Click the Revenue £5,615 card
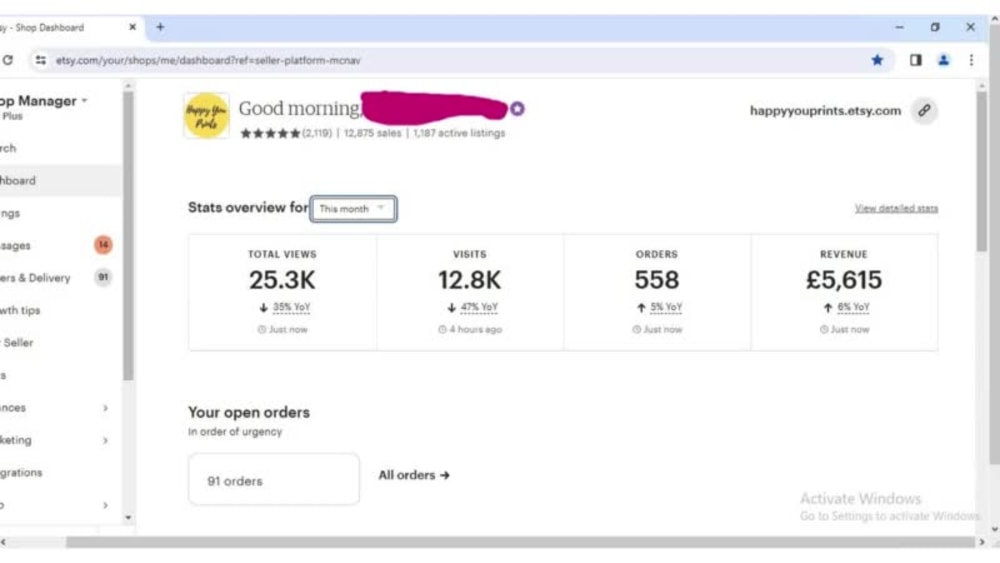 pos(844,292)
